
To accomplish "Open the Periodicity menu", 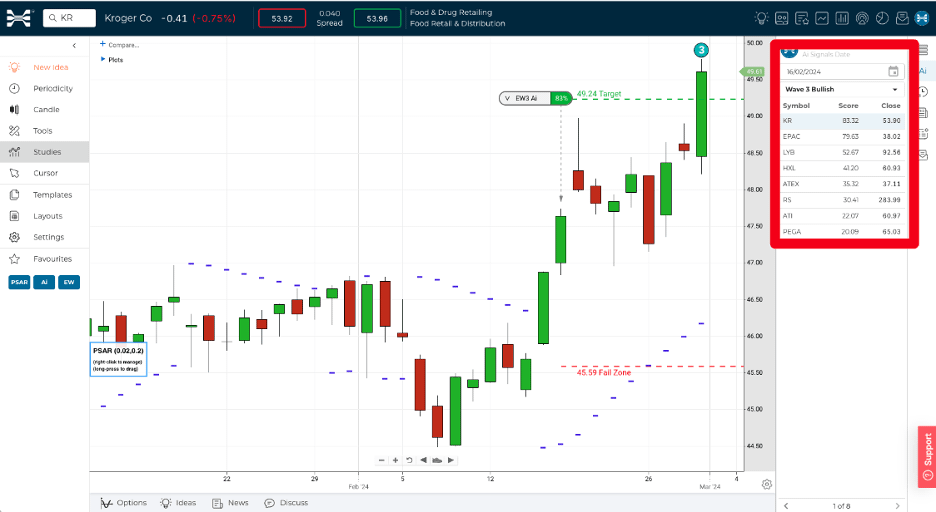I will 45,88.
